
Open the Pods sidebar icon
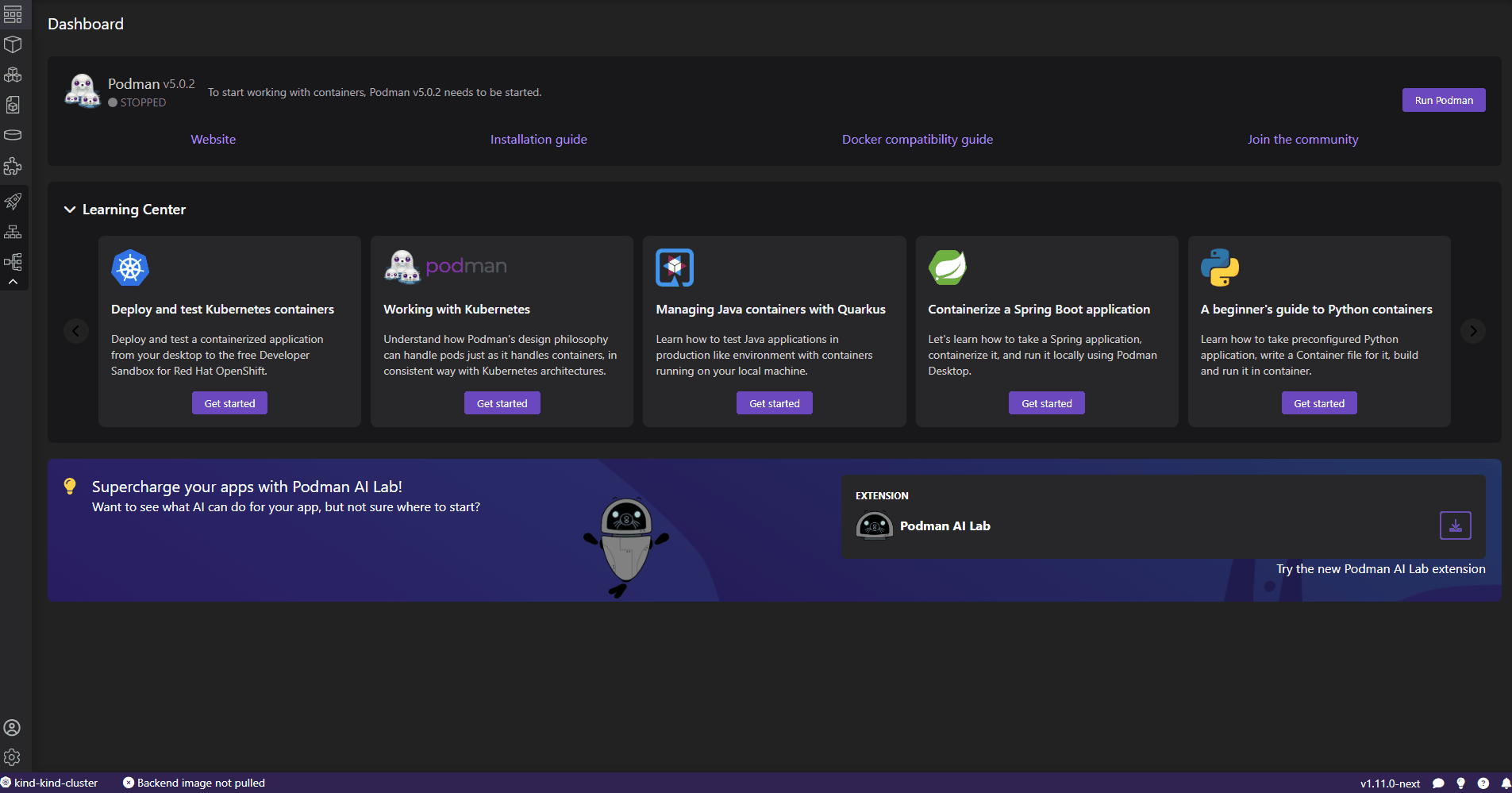(13, 75)
